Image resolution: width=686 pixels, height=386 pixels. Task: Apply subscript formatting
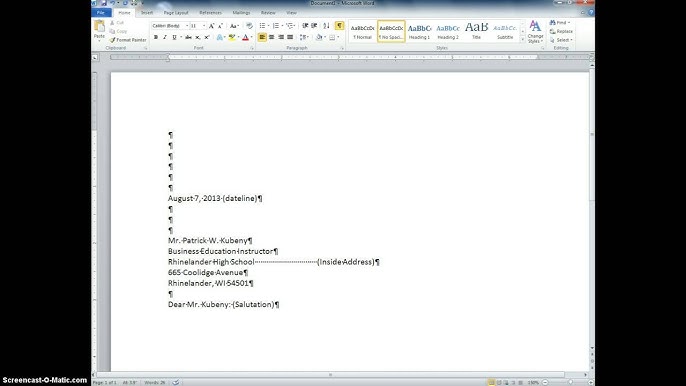[198, 38]
